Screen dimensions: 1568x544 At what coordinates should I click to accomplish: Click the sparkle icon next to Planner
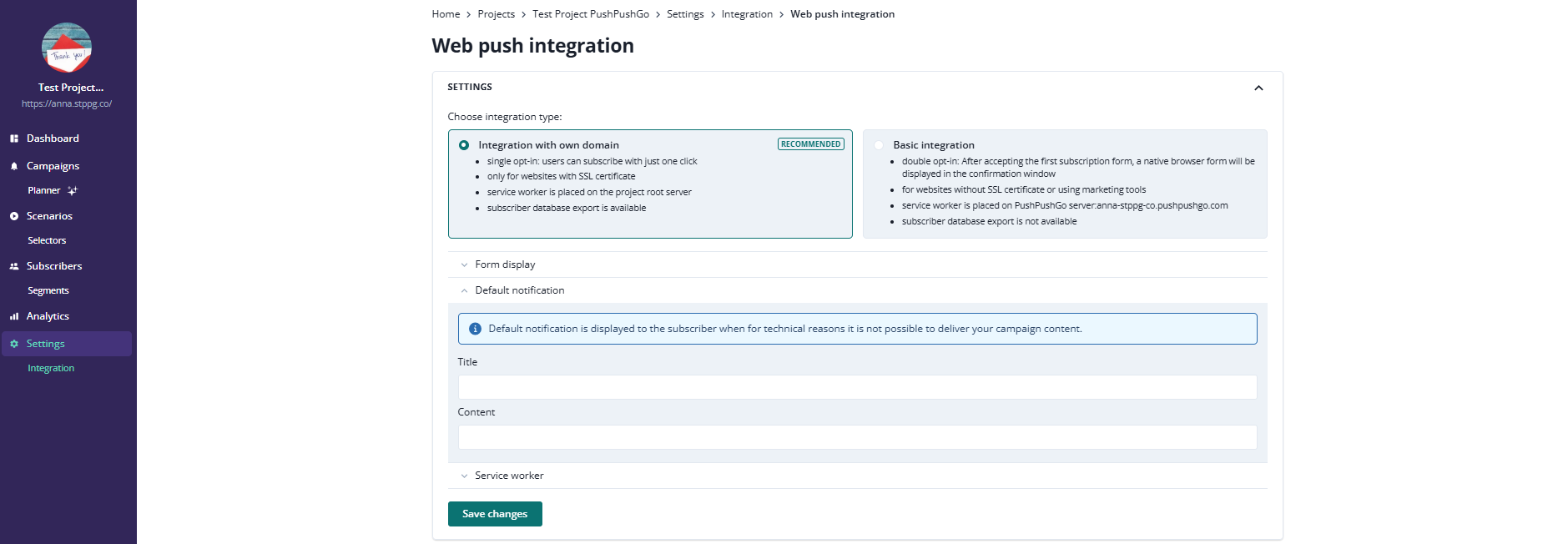tap(73, 191)
